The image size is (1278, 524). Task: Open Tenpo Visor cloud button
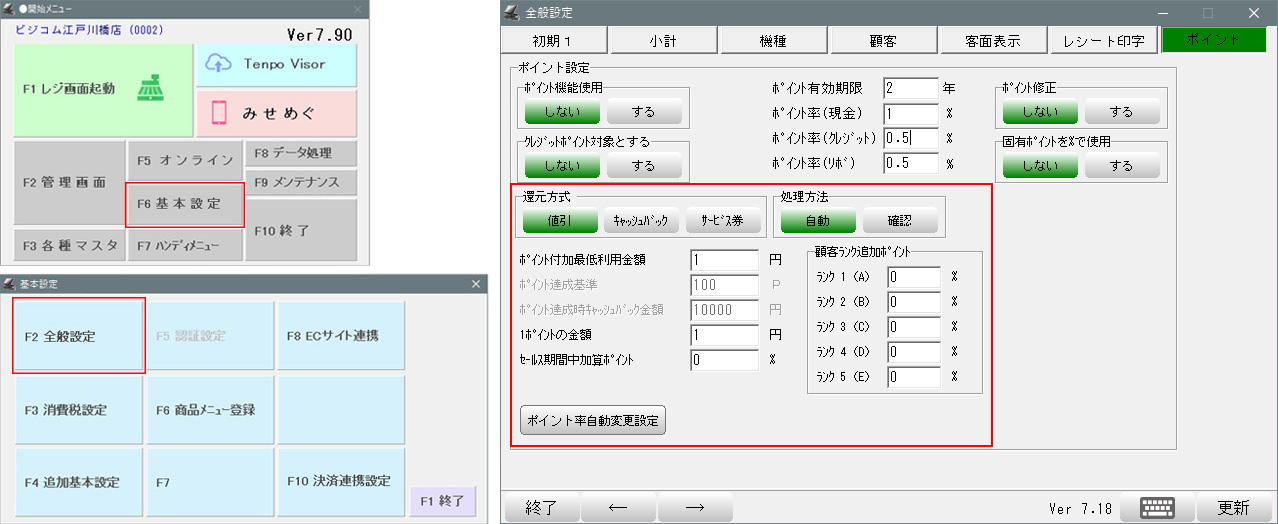click(275, 64)
